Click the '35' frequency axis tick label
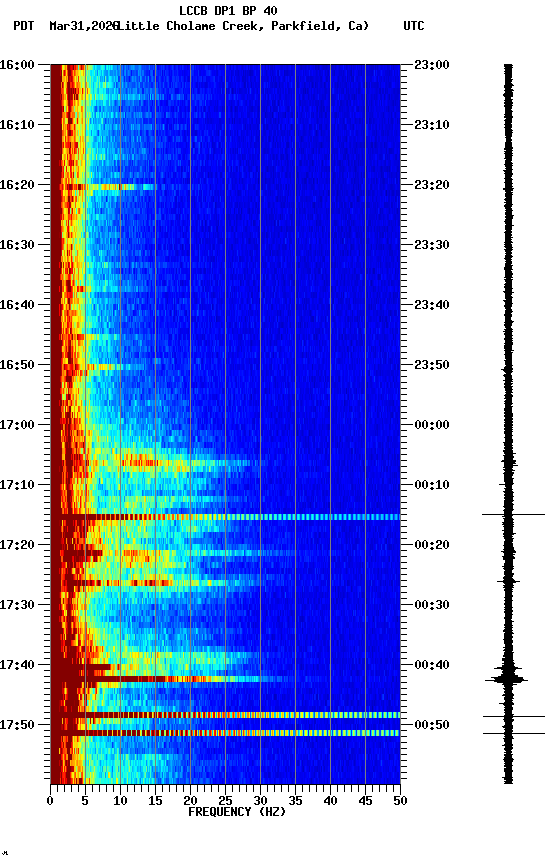 click(x=295, y=801)
